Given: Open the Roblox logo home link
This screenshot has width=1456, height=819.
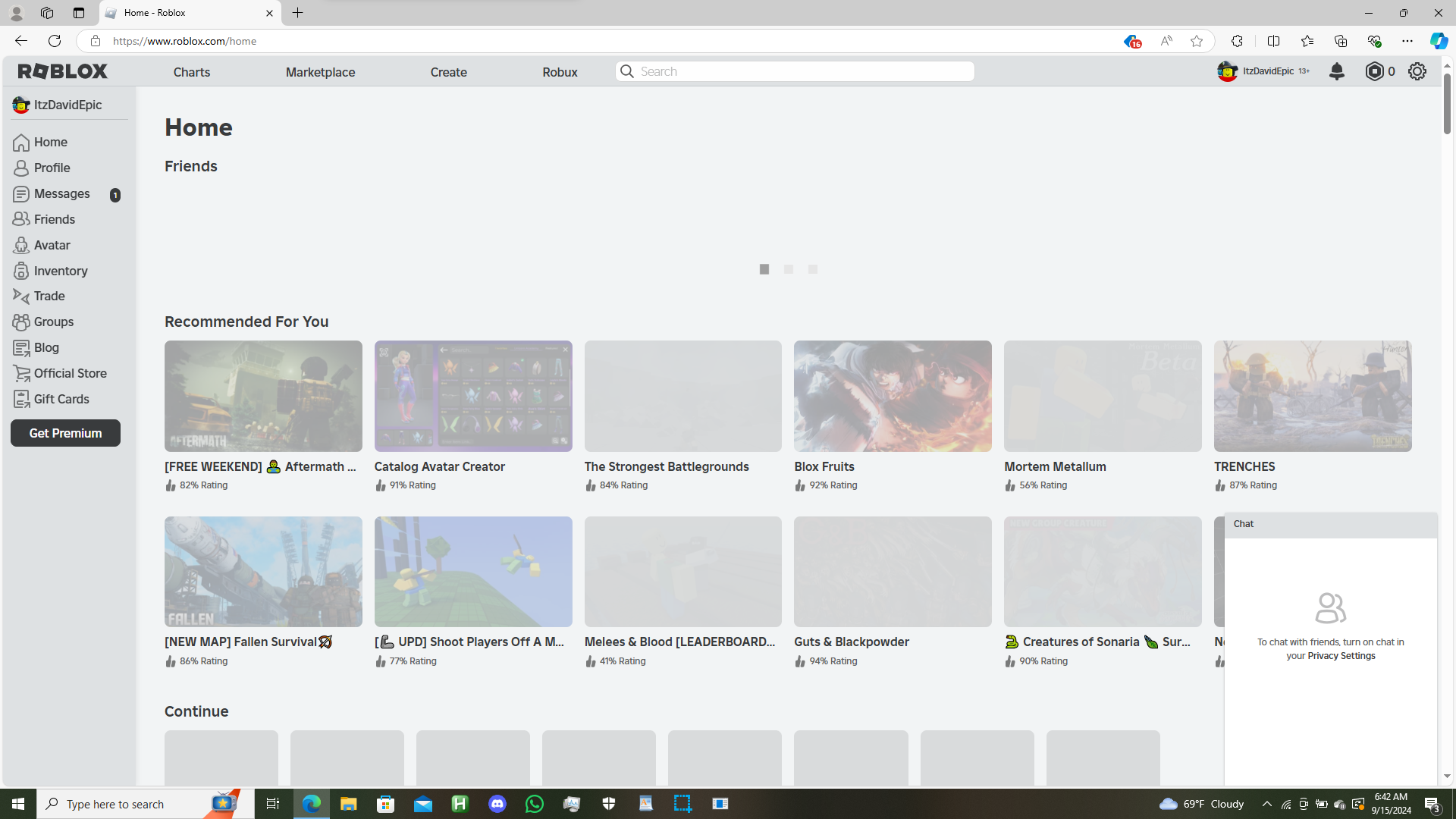Looking at the screenshot, I should (63, 71).
